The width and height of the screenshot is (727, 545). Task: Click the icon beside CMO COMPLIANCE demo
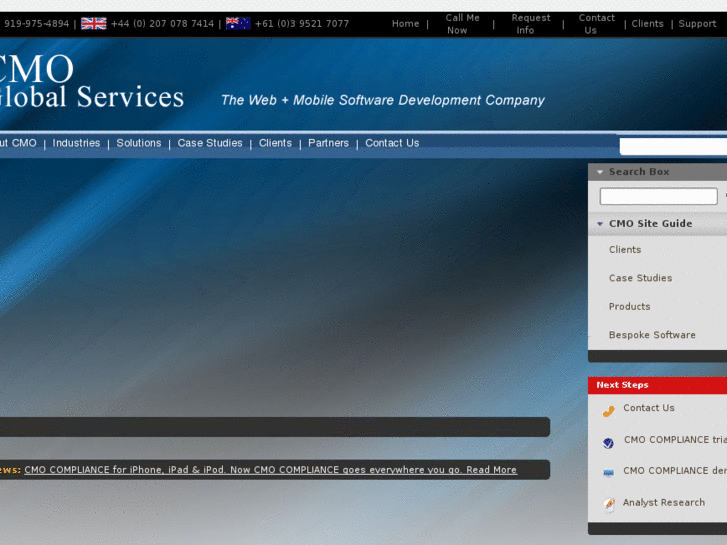point(608,473)
